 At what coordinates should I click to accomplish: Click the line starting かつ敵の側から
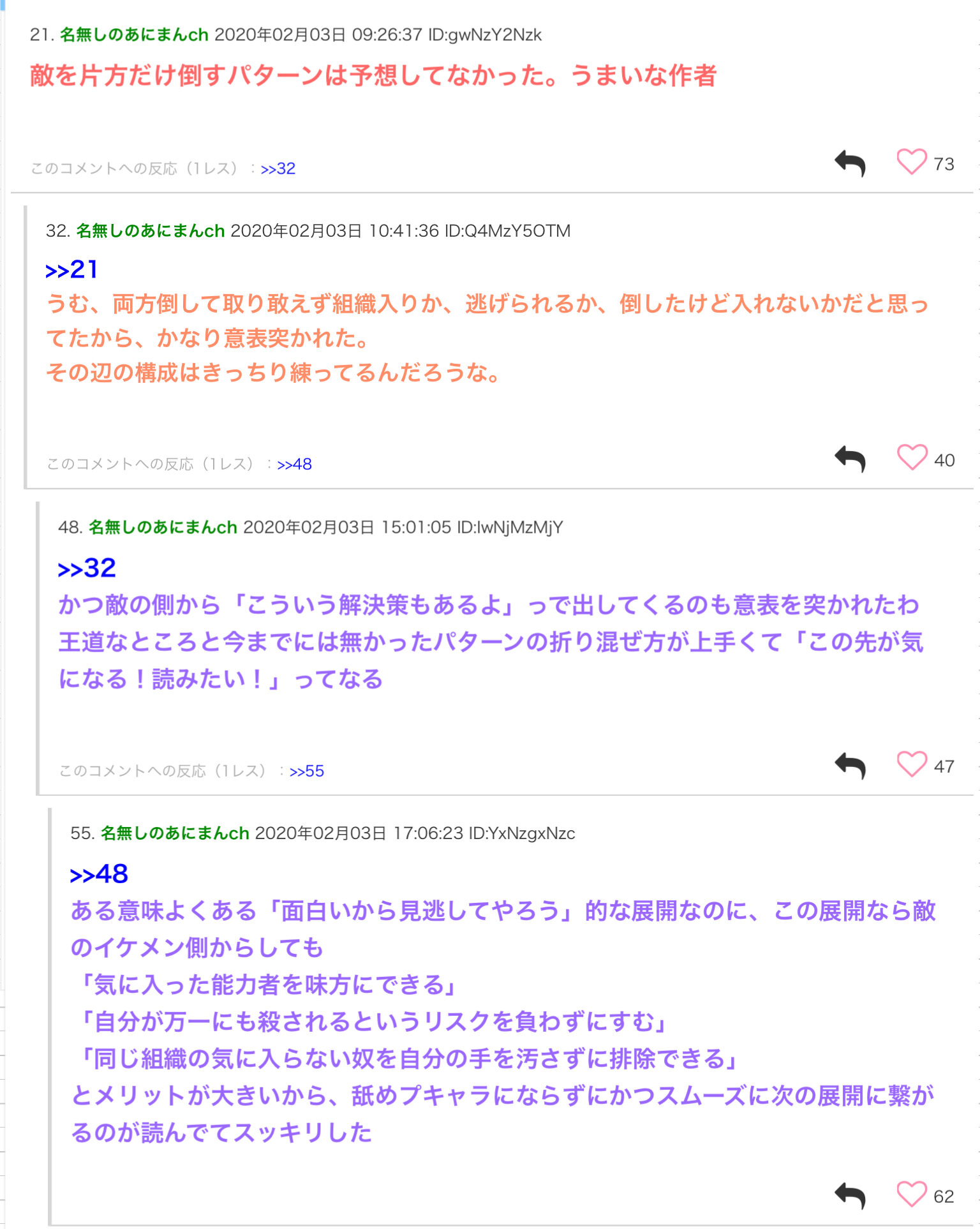[x=489, y=604]
